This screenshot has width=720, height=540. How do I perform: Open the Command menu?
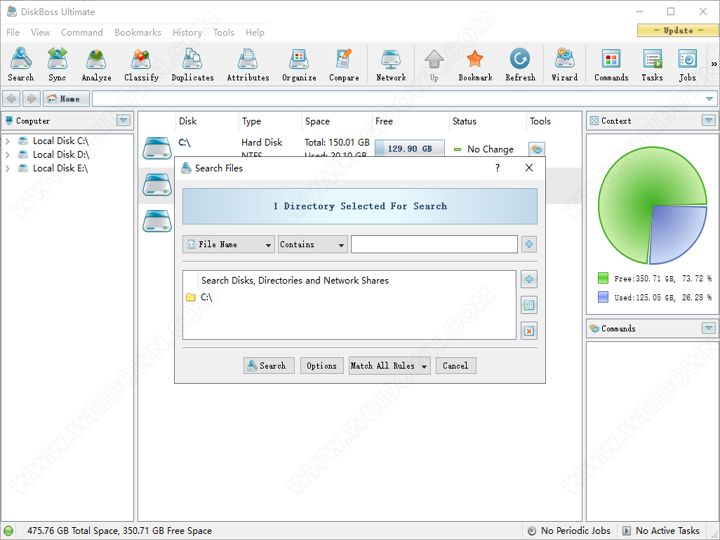[82, 33]
